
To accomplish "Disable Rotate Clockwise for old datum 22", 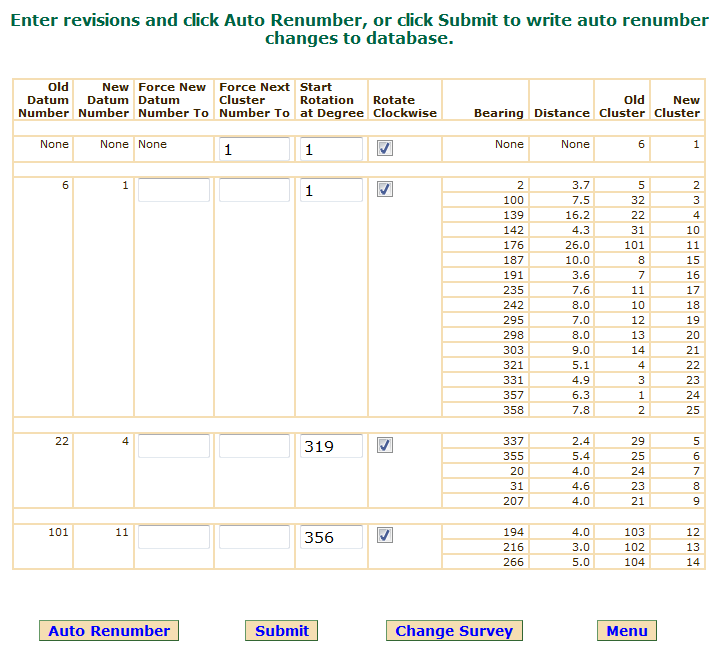I will pyautogui.click(x=385, y=445).
